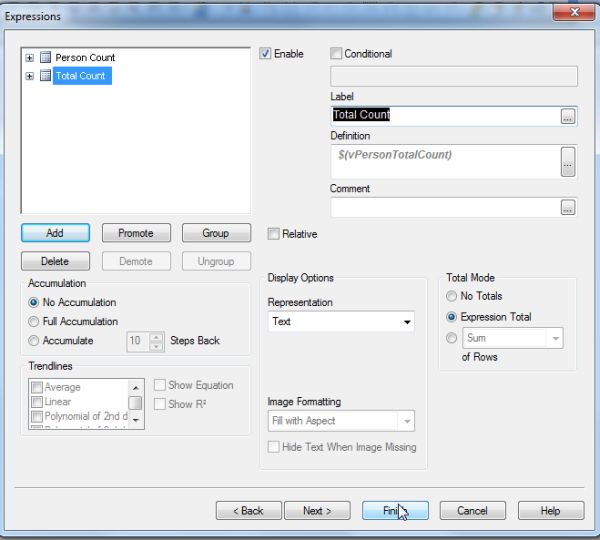Image resolution: width=600 pixels, height=540 pixels.
Task: Click the Total Count table icon
Action: (x=46, y=75)
